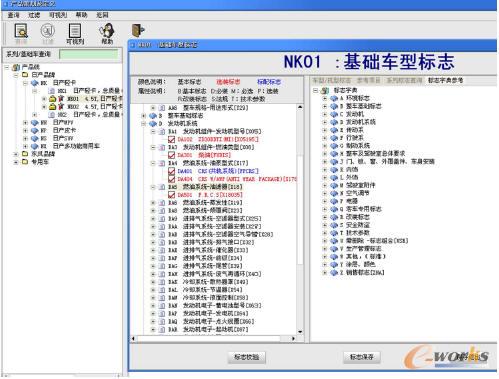Click the folder icon beside 专用车

point(25,162)
